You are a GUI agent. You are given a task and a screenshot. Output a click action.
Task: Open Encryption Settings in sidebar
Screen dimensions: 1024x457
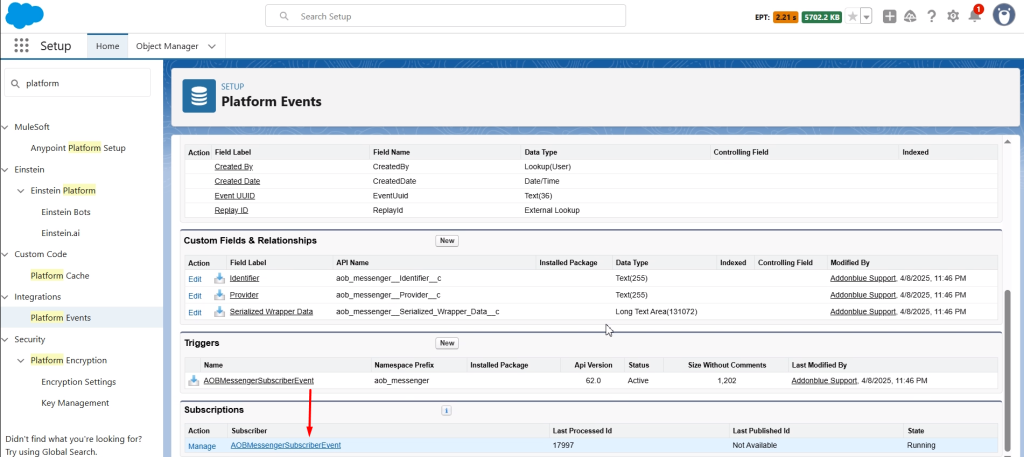click(x=78, y=382)
